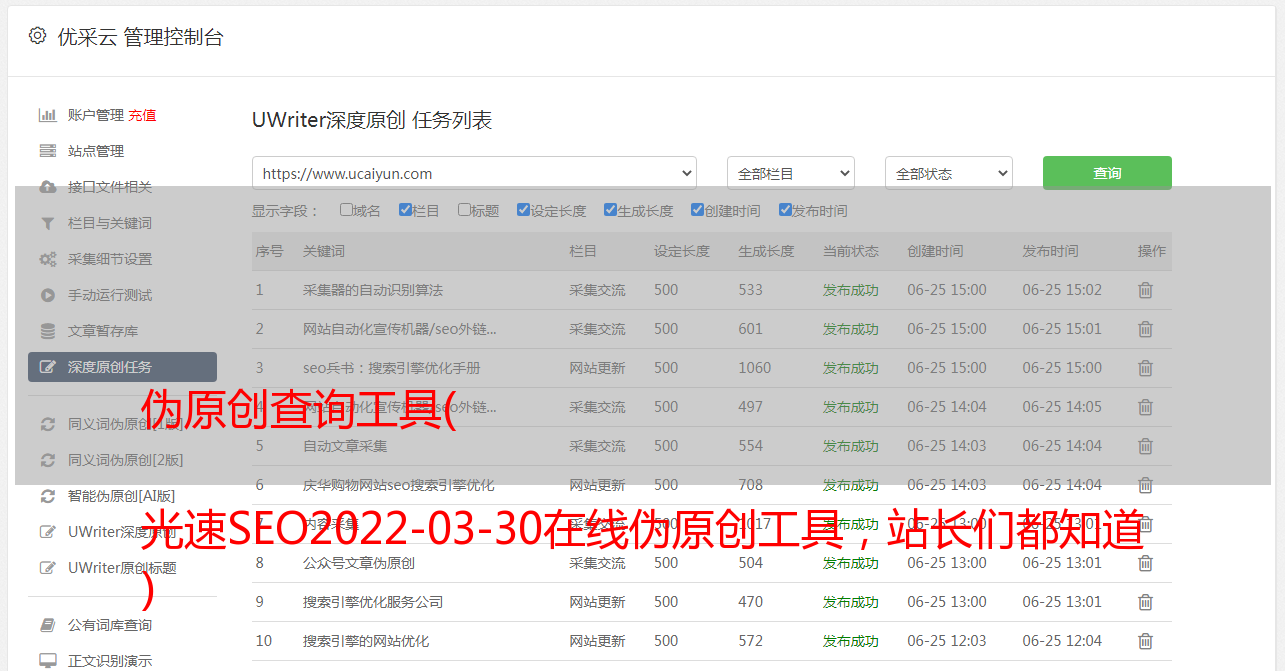Click the red 充值 link
Viewport: 1285px width, 671px height.
[142, 115]
